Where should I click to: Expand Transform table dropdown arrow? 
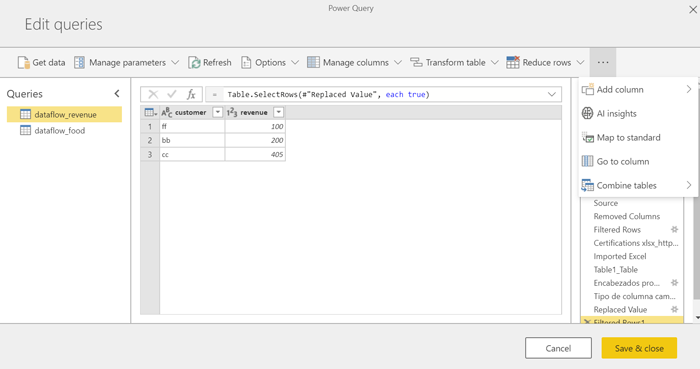pos(495,62)
